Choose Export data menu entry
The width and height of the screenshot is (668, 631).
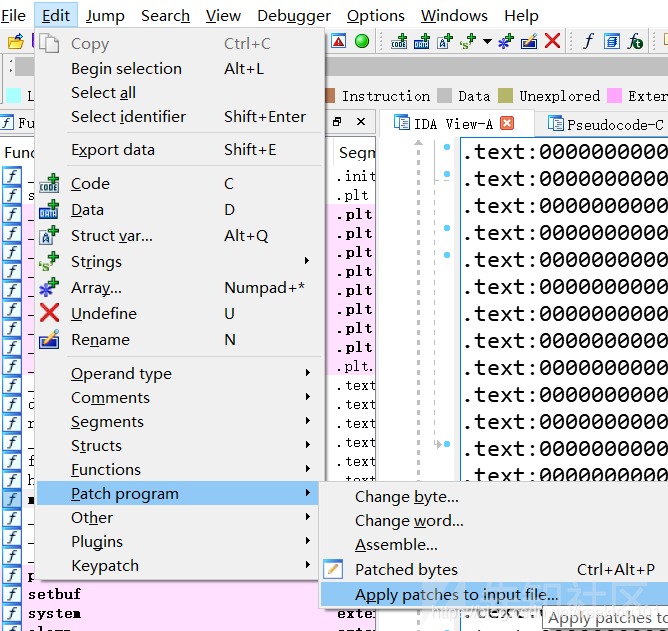[x=179, y=150]
